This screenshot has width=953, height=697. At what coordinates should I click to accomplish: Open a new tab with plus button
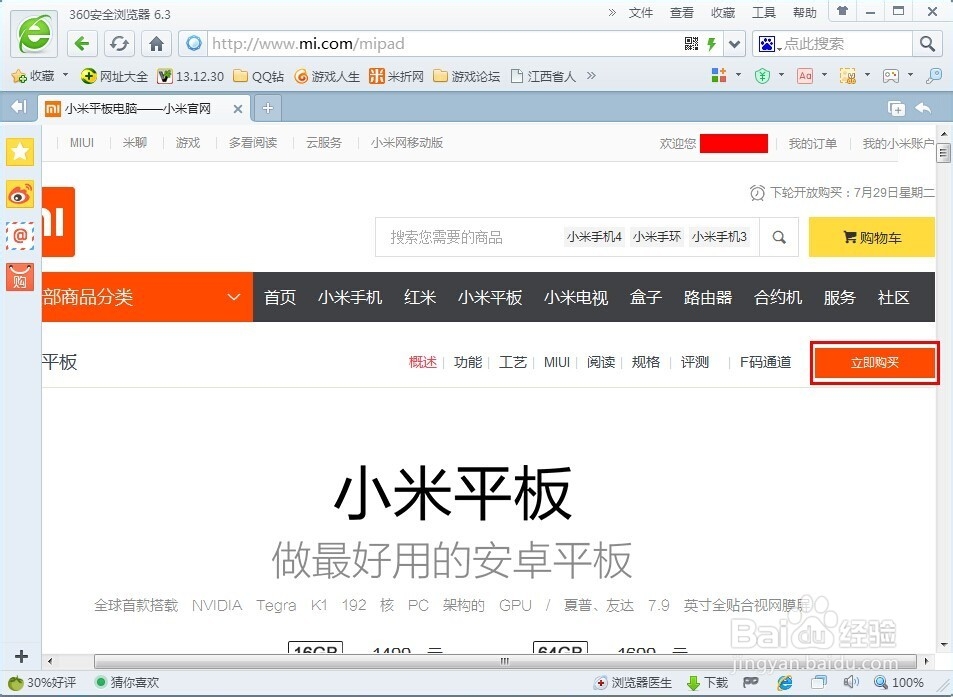click(267, 108)
